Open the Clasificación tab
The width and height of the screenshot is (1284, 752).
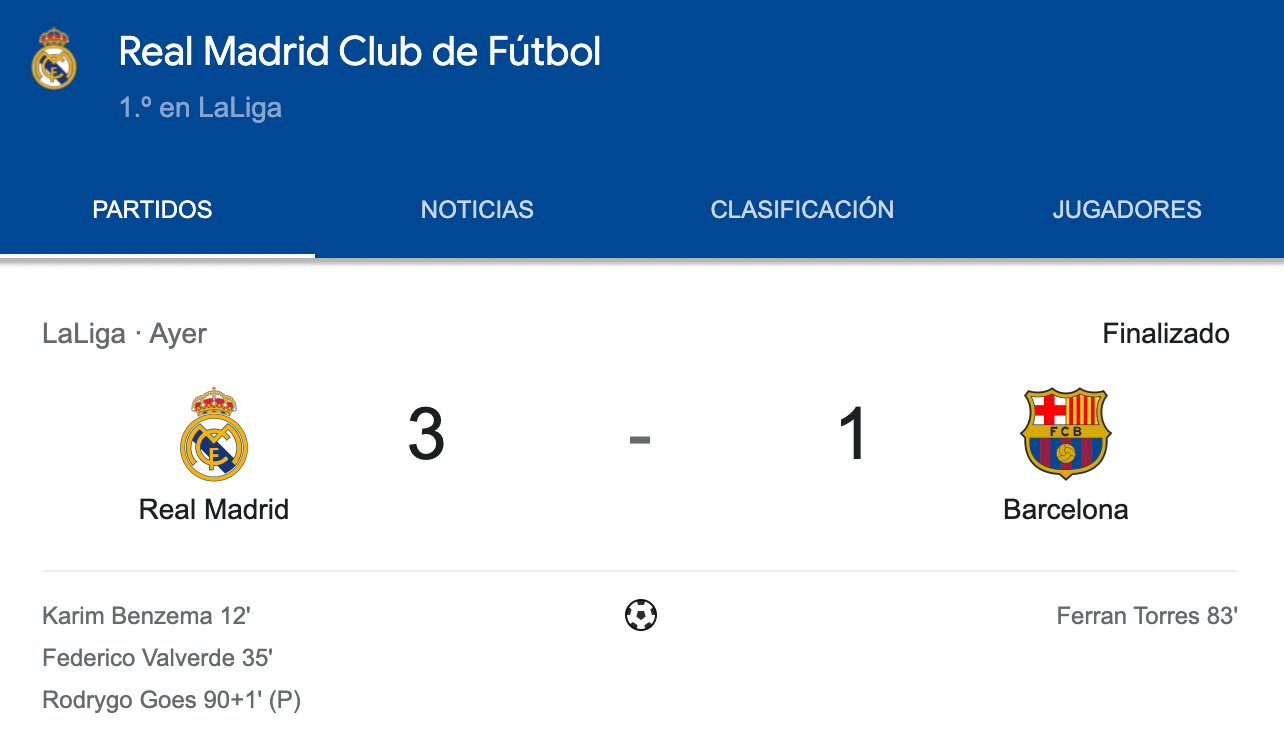coord(802,210)
